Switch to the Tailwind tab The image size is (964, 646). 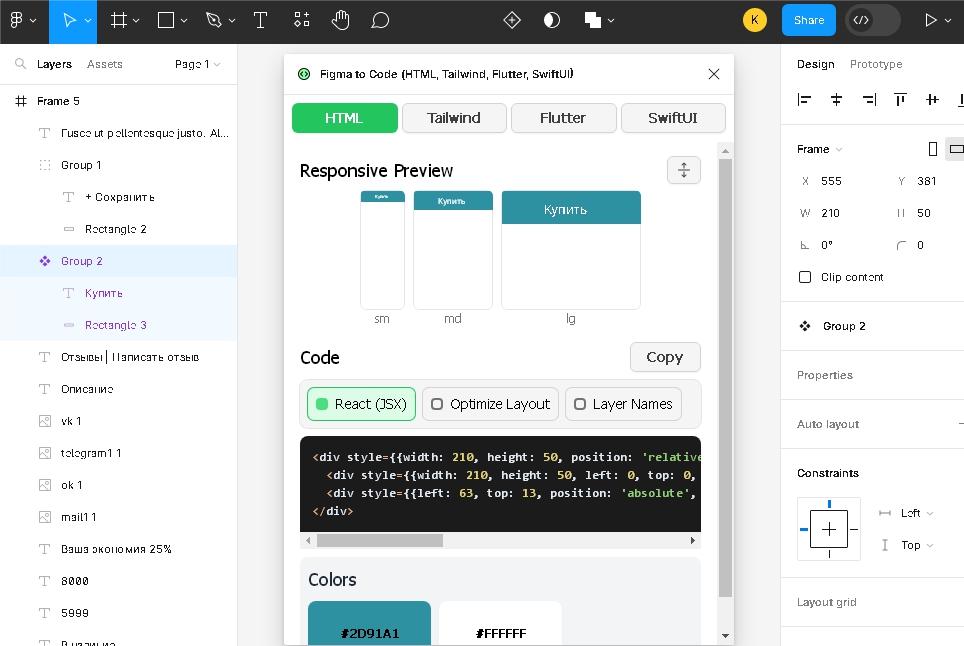454,118
